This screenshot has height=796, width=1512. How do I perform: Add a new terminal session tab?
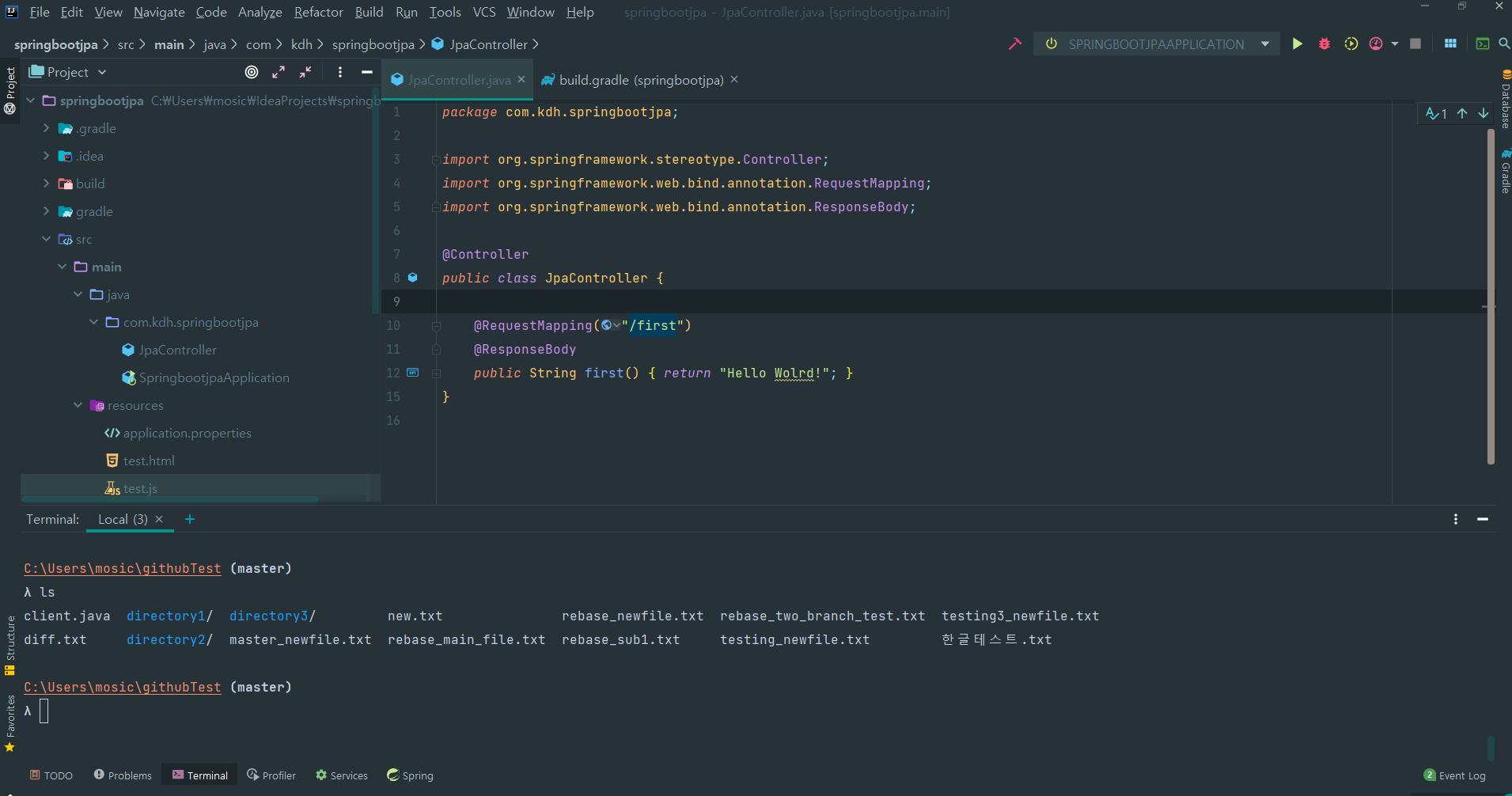[190, 519]
